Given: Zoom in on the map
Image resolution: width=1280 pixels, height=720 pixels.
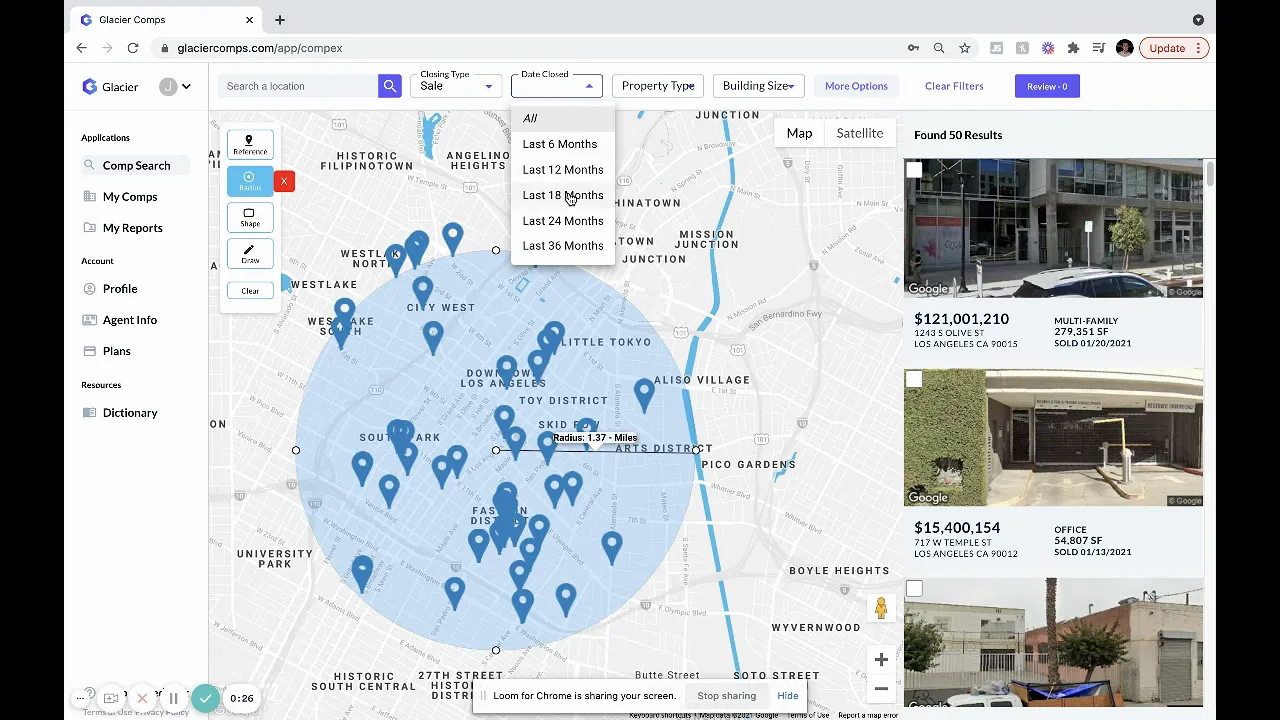Looking at the screenshot, I should [x=881, y=660].
